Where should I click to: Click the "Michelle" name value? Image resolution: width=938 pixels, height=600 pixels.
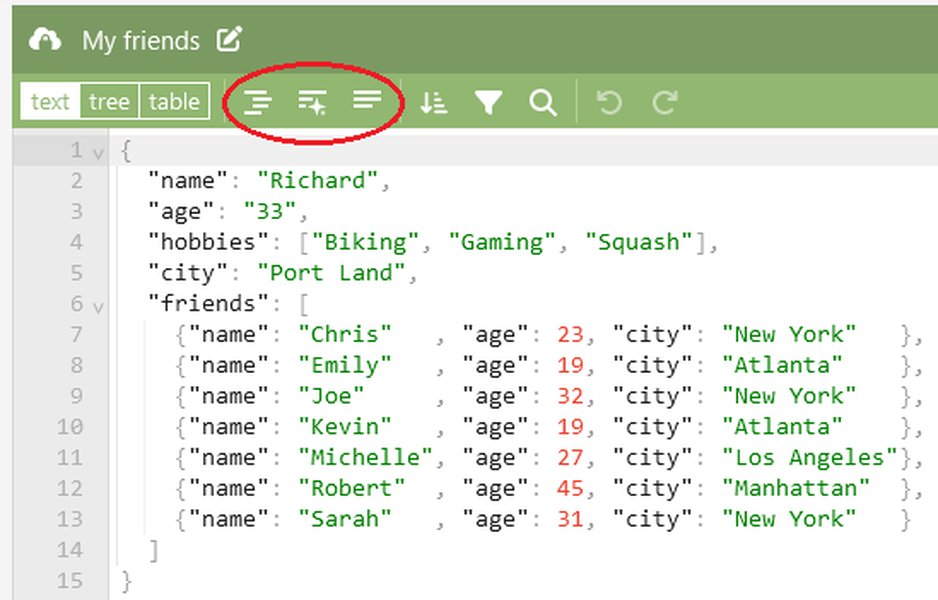pos(366,457)
